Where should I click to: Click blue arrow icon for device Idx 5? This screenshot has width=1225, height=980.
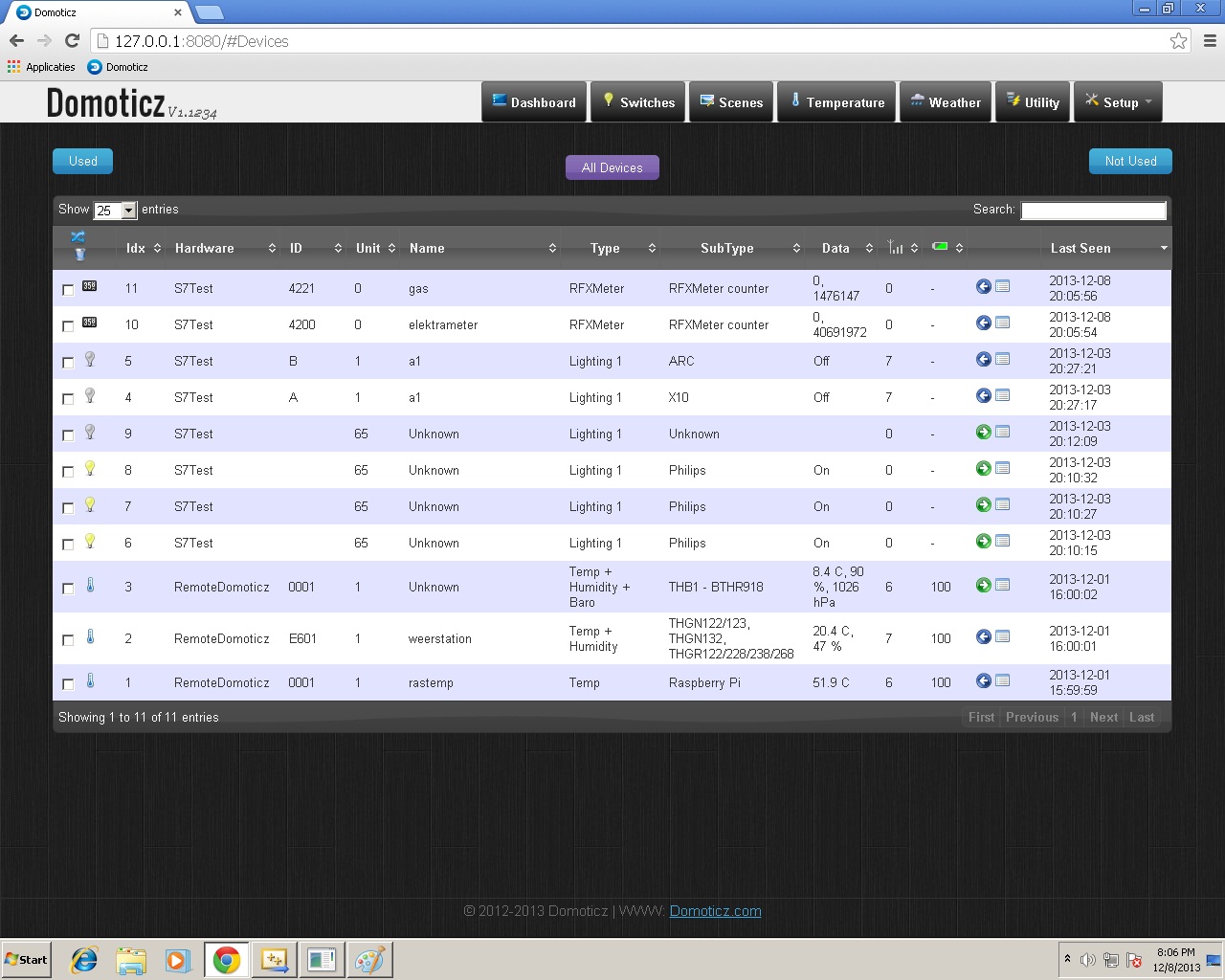983,359
